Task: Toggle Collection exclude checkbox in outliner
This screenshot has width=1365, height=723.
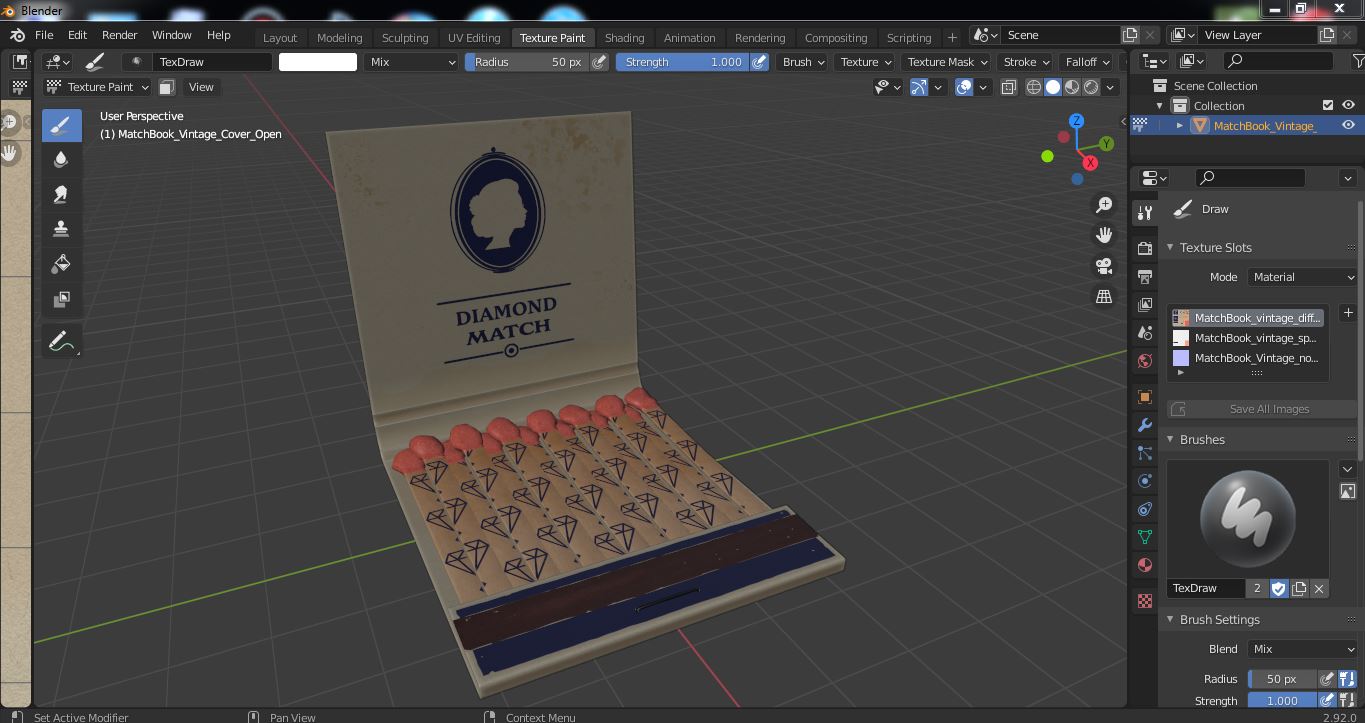Action: 1328,105
